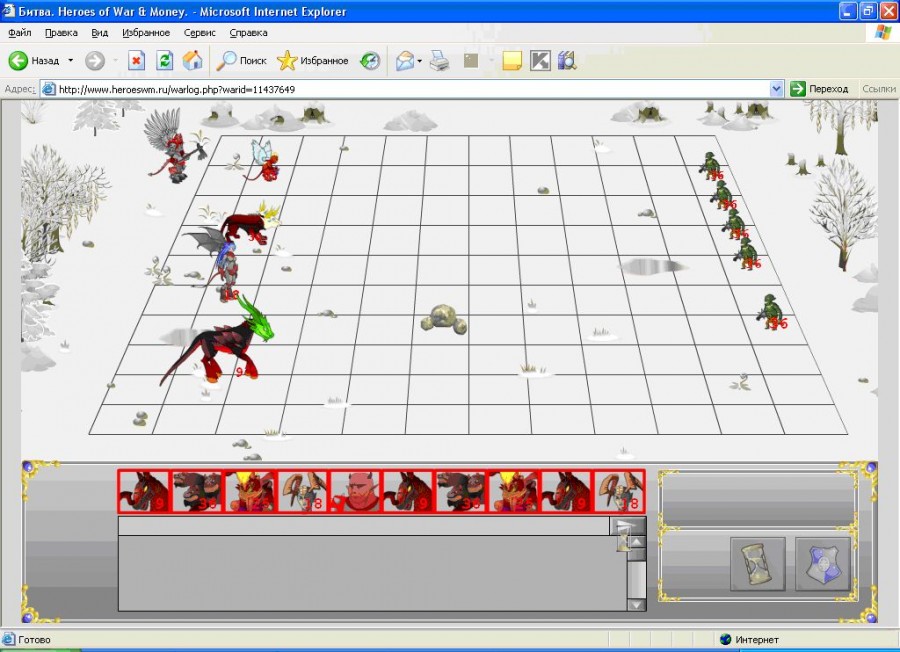Select the red cerberus unit on battlefield

(x=251, y=225)
